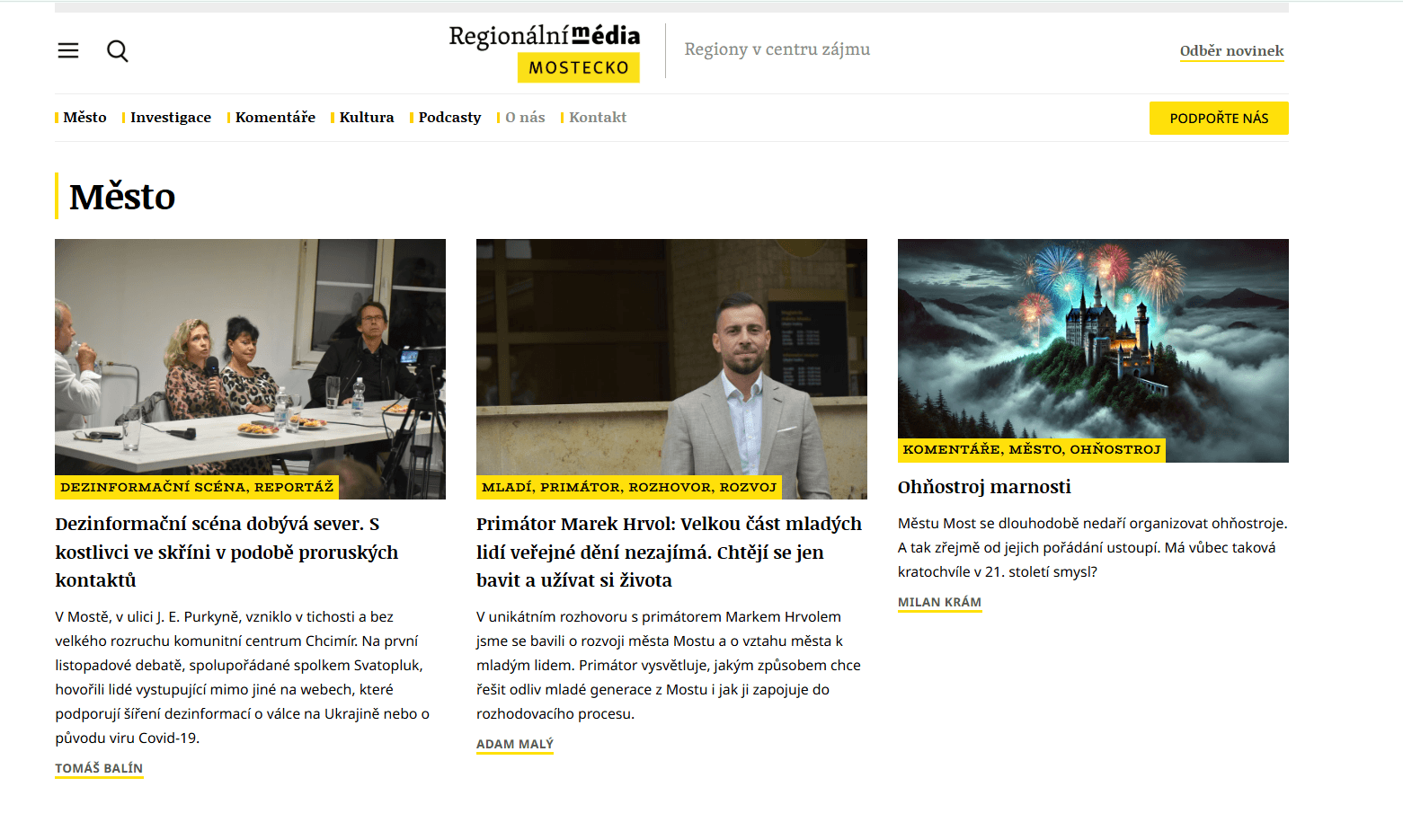1403x840 pixels.
Task: Click the Město page heading
Action: click(122, 197)
